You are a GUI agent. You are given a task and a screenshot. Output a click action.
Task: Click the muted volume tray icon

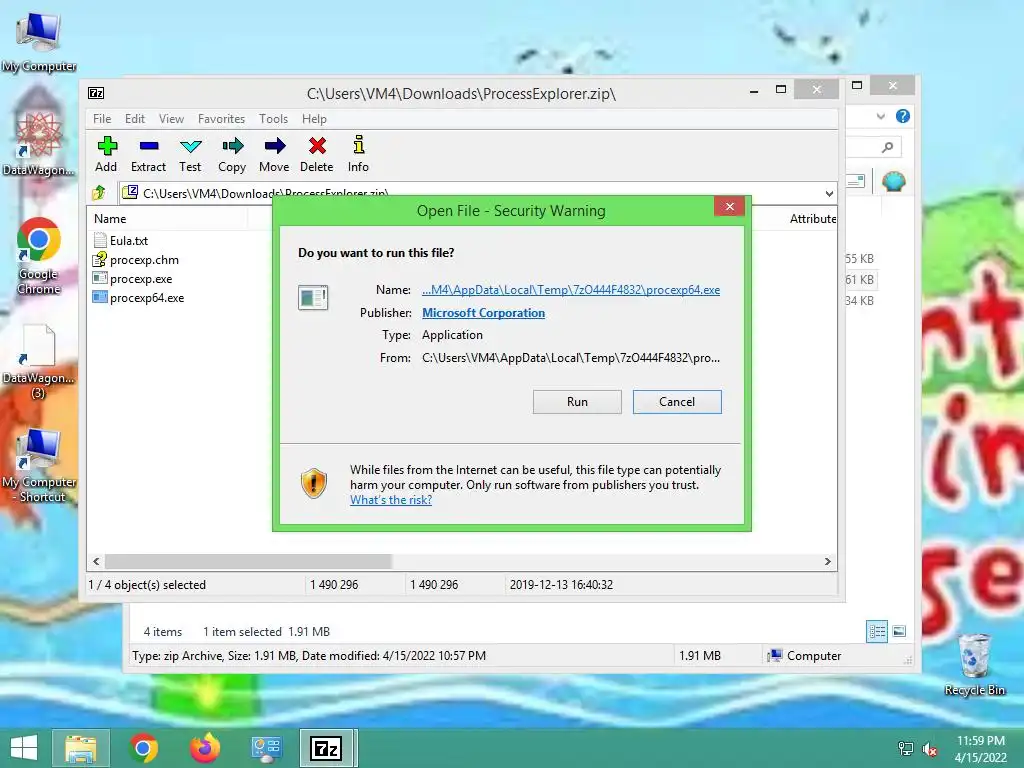(x=929, y=749)
